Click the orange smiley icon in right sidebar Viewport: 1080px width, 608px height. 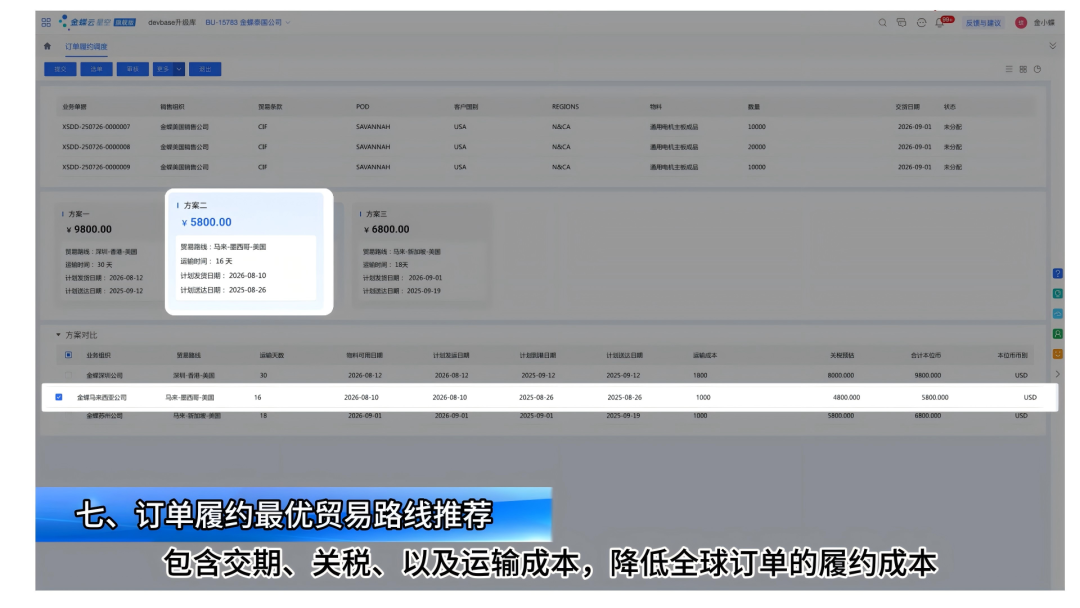click(1058, 353)
